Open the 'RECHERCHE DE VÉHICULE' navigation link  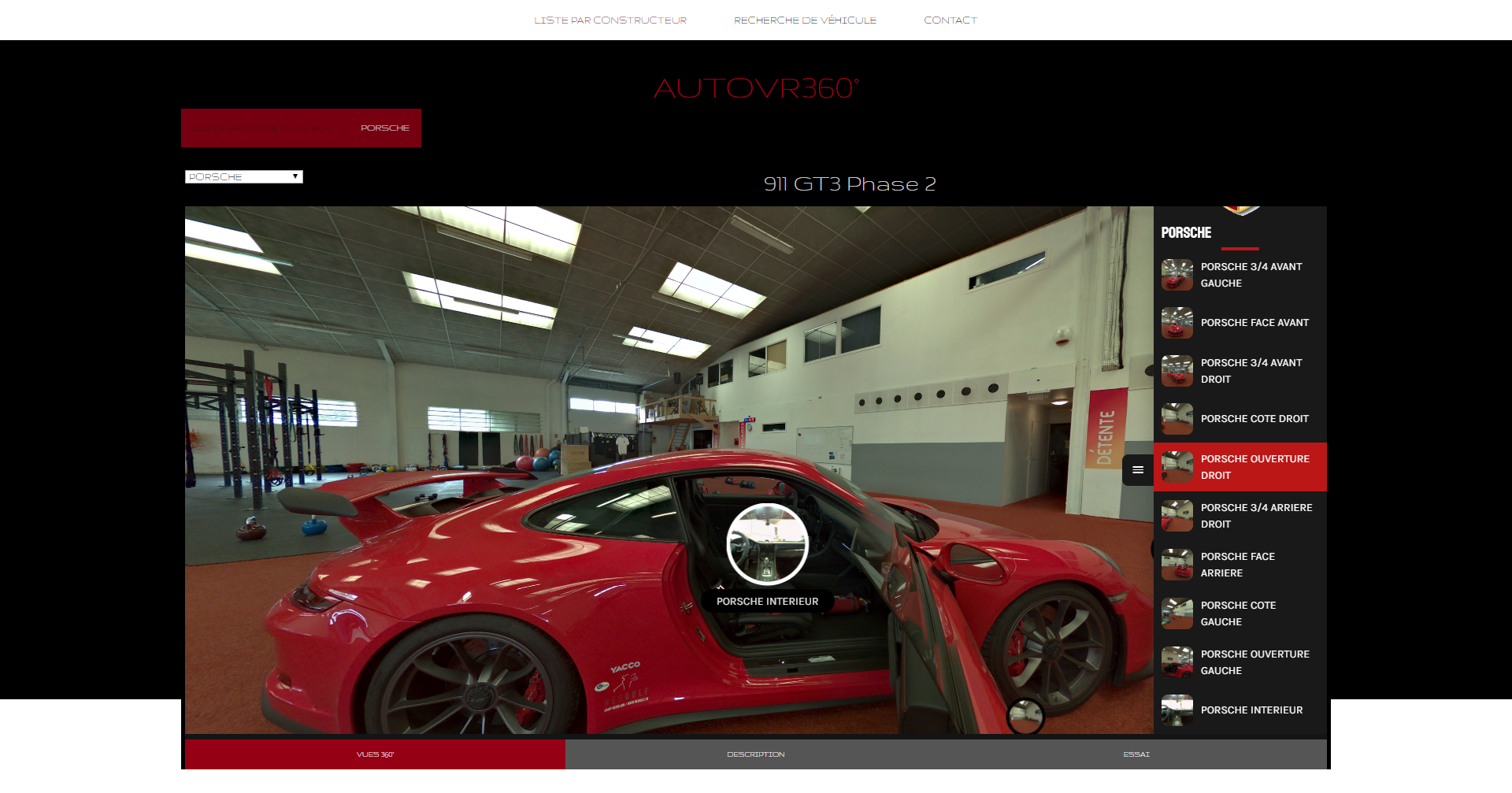pos(805,20)
